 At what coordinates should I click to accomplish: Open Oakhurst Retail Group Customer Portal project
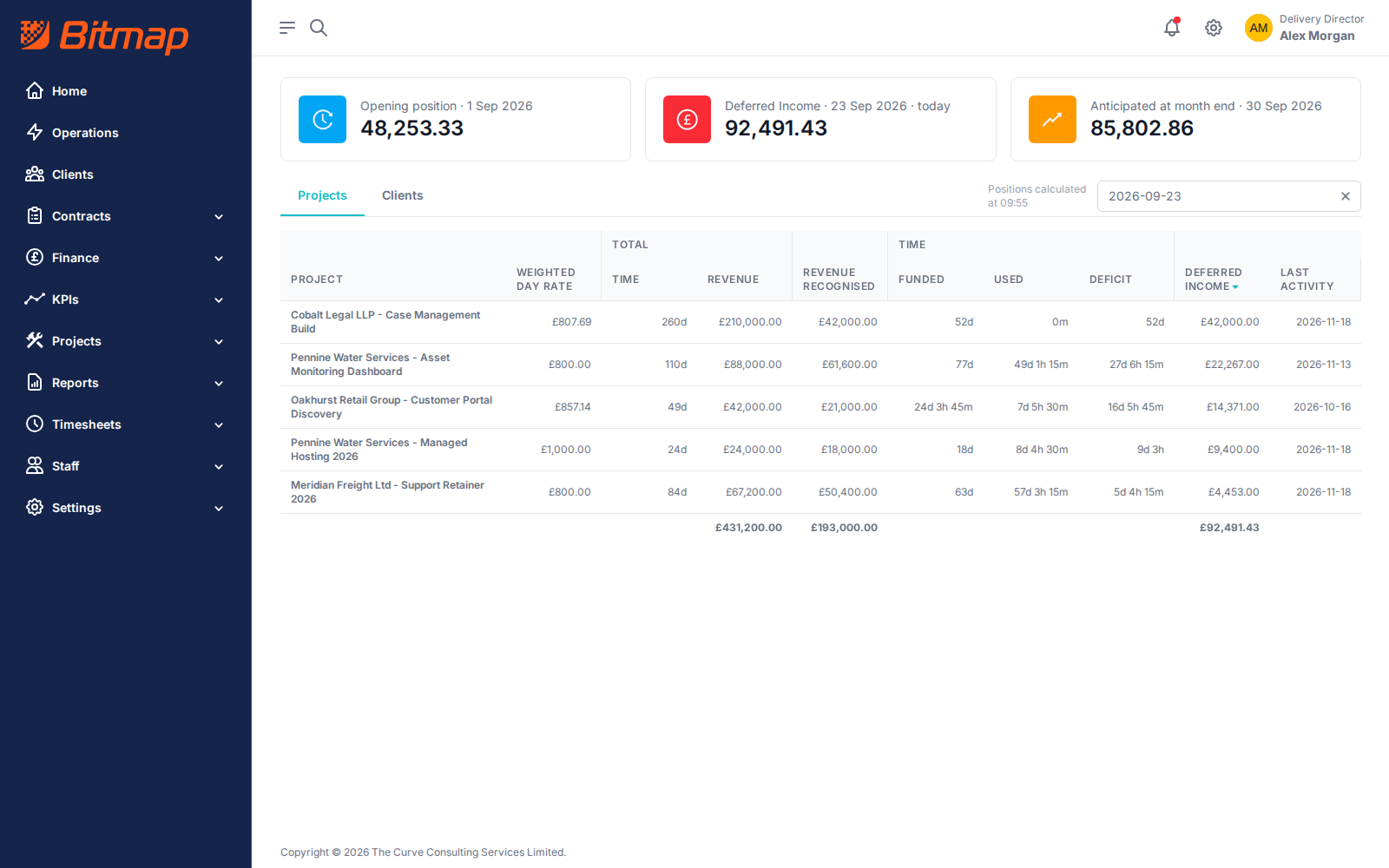click(x=392, y=407)
